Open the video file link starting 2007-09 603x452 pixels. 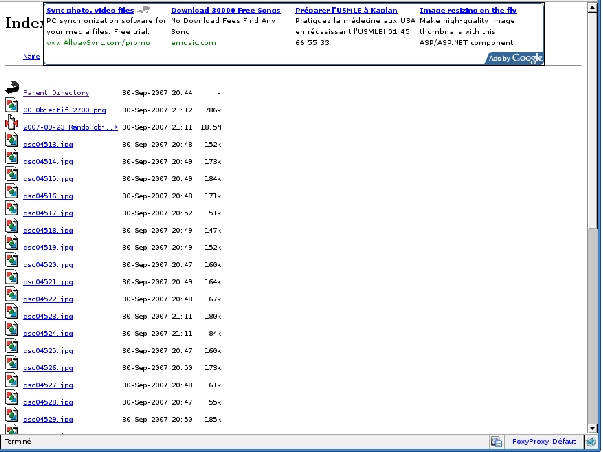70,127
